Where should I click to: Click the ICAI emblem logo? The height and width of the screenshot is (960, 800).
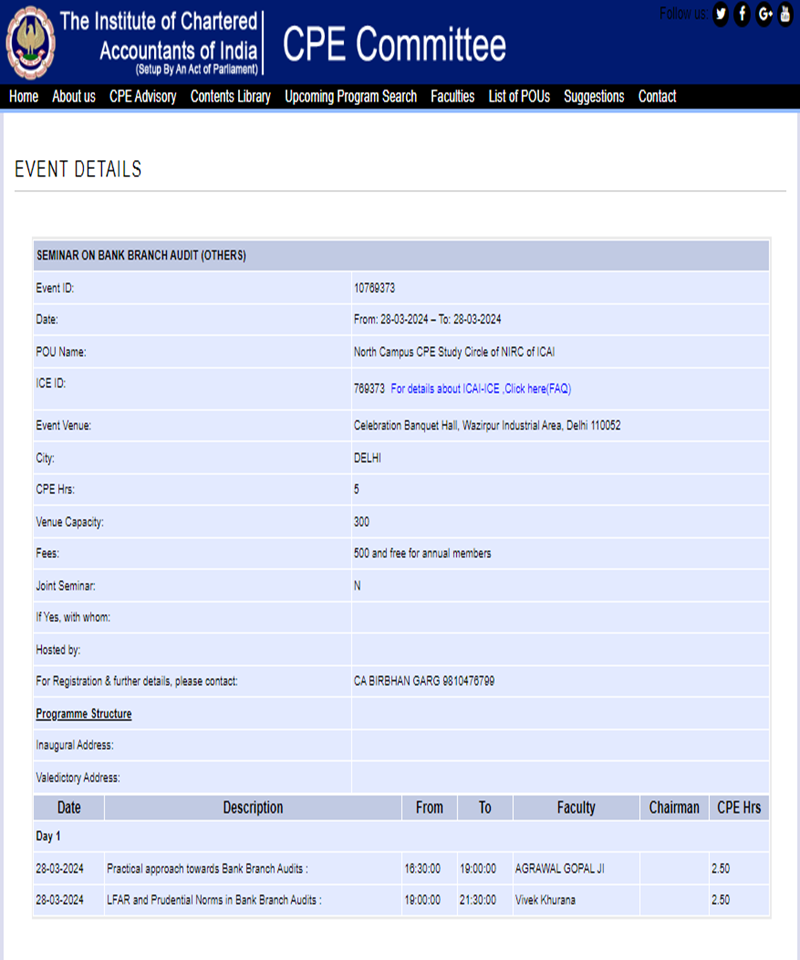tap(31, 42)
